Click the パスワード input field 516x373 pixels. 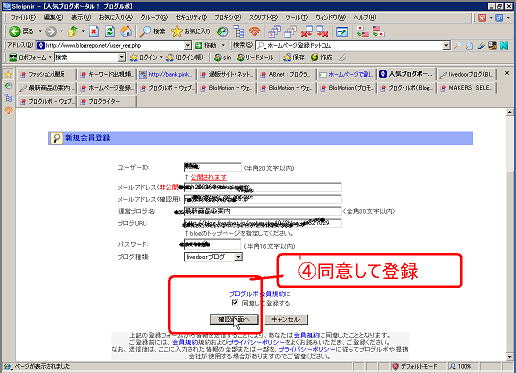click(212, 245)
